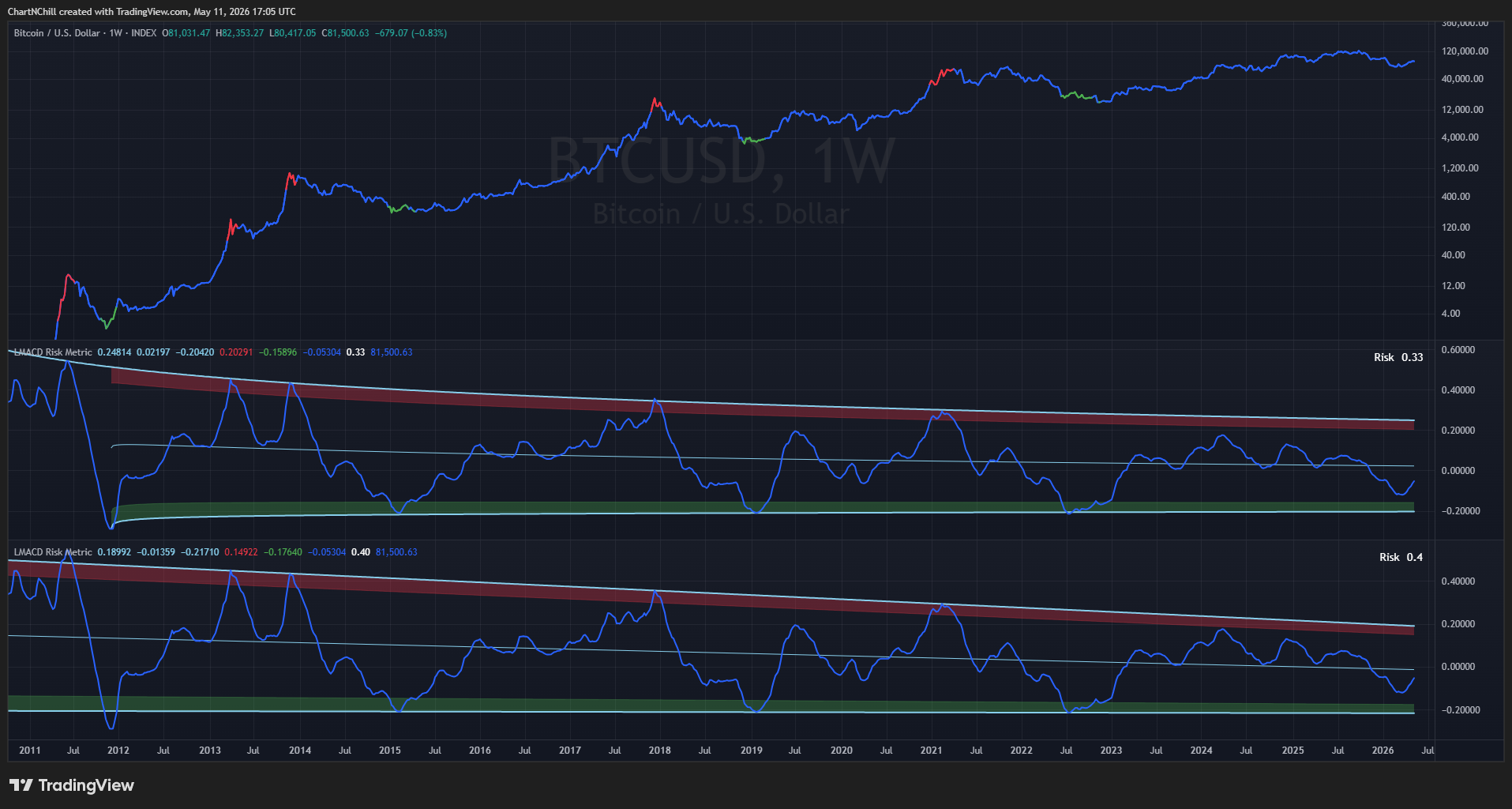Click the 'Risk 0.33' label in upper indicator pane
This screenshot has width=1512, height=809.
click(x=1398, y=357)
